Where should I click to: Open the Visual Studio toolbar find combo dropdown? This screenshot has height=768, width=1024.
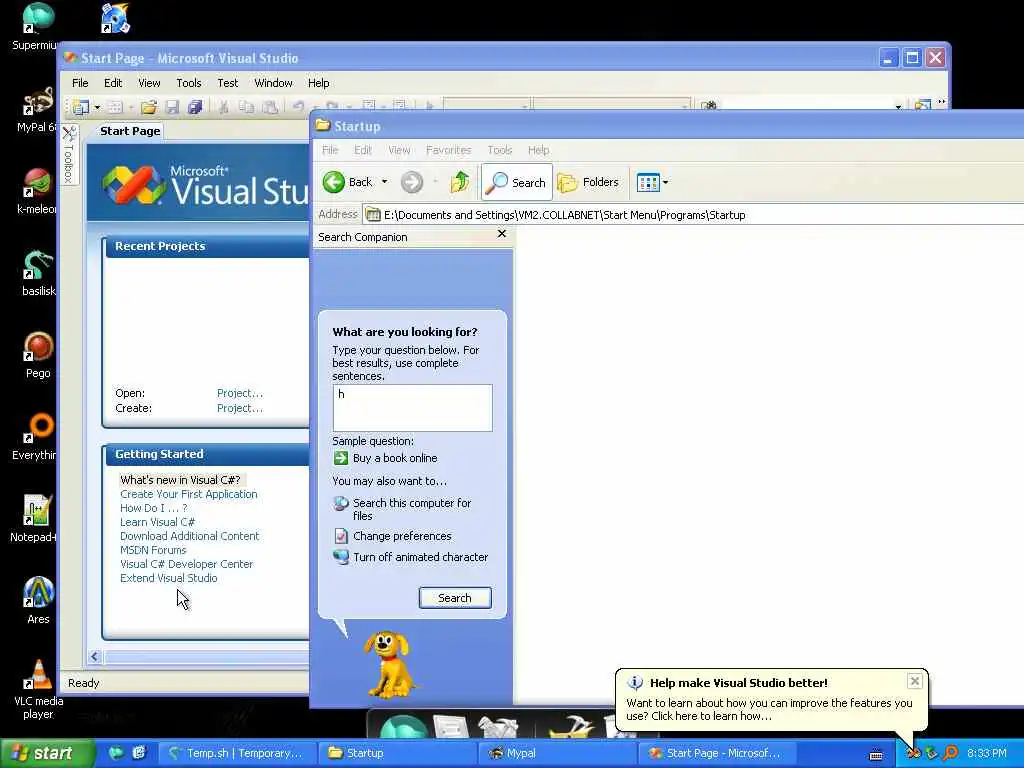pos(899,106)
